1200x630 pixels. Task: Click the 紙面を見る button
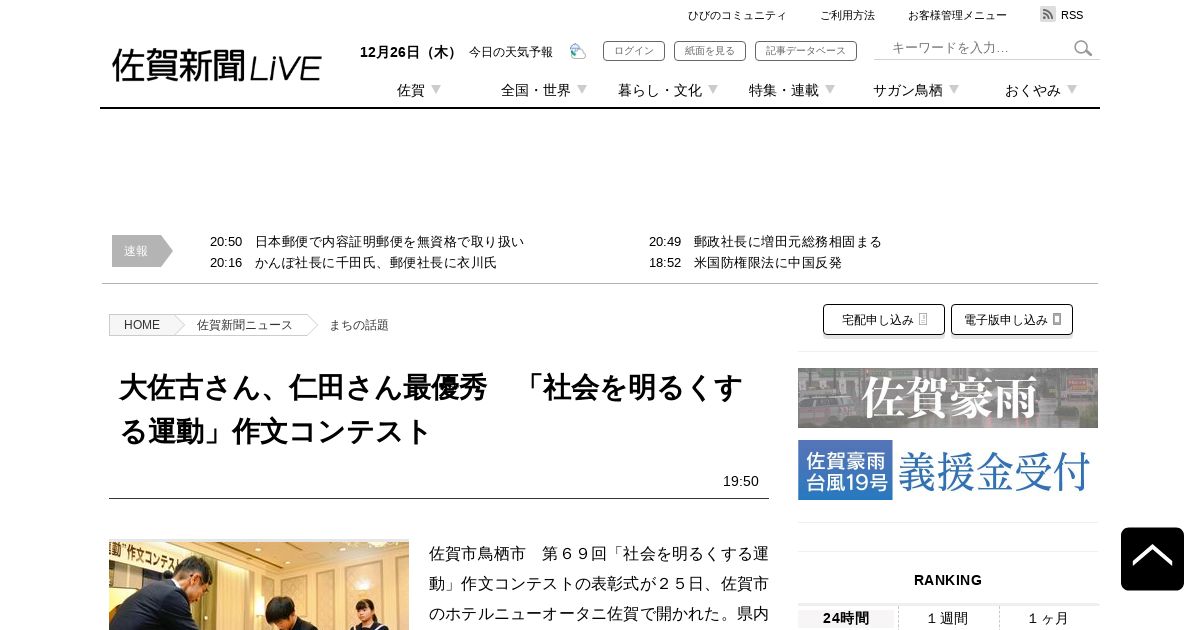[710, 51]
